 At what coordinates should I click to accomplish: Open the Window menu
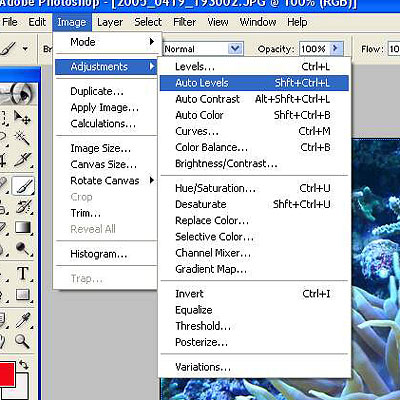(x=258, y=22)
